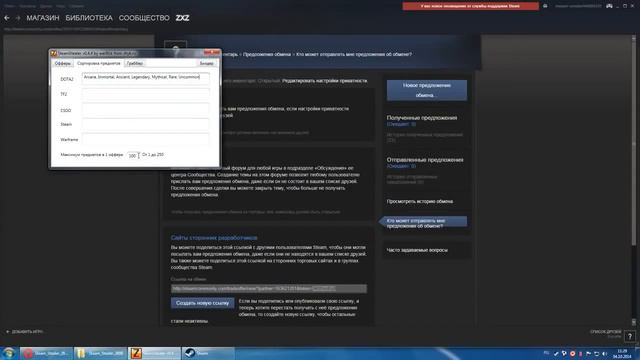
Task: Open the МАГАЗИН section
Action: pos(43,18)
